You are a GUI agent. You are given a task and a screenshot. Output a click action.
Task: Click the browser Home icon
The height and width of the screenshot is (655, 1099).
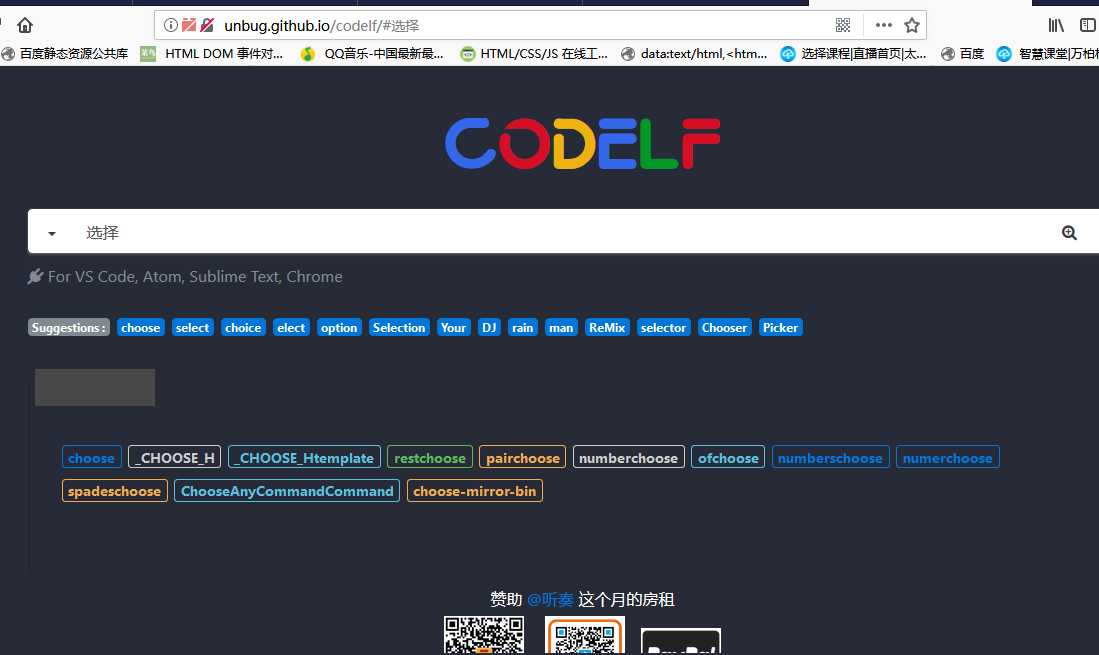[25, 26]
